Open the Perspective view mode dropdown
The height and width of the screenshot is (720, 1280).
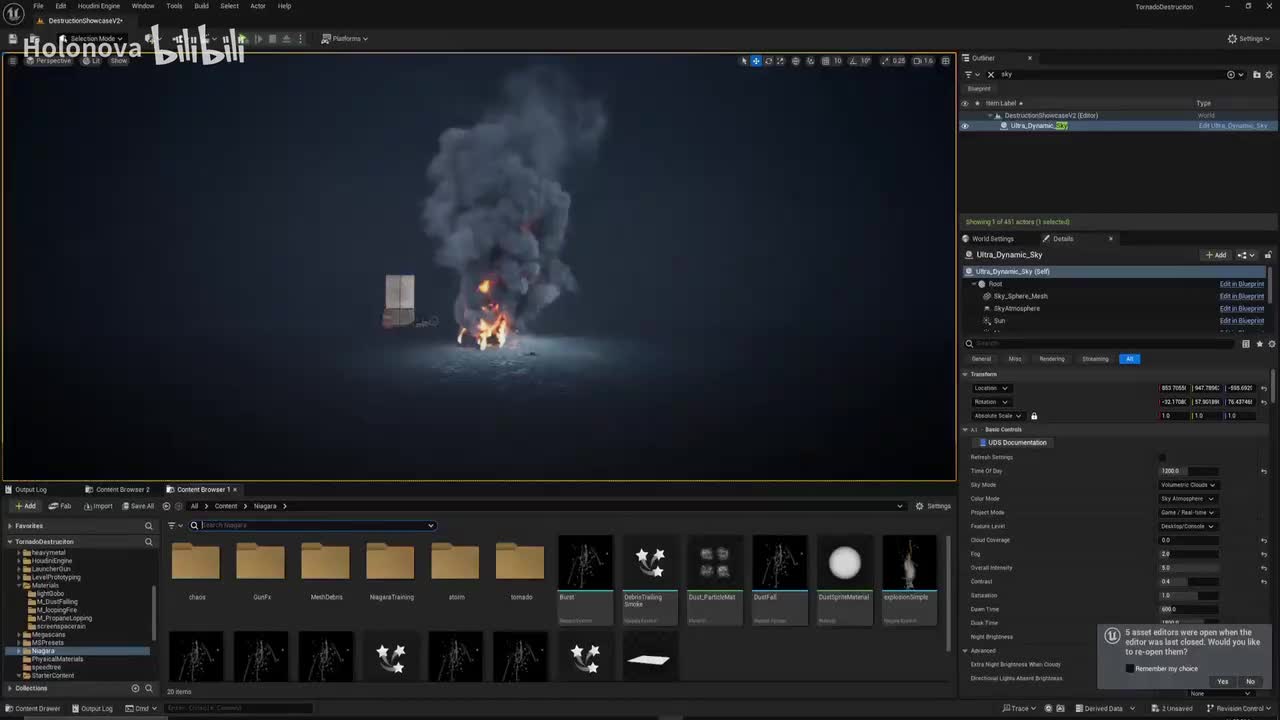point(49,61)
